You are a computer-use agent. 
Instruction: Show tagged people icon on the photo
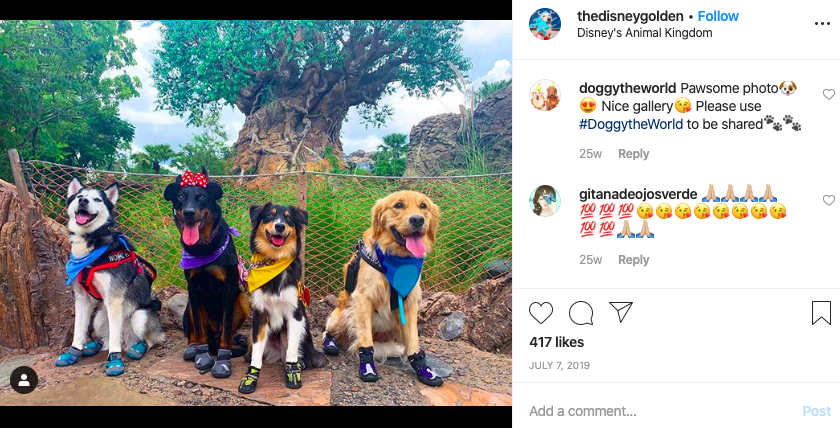click(24, 380)
